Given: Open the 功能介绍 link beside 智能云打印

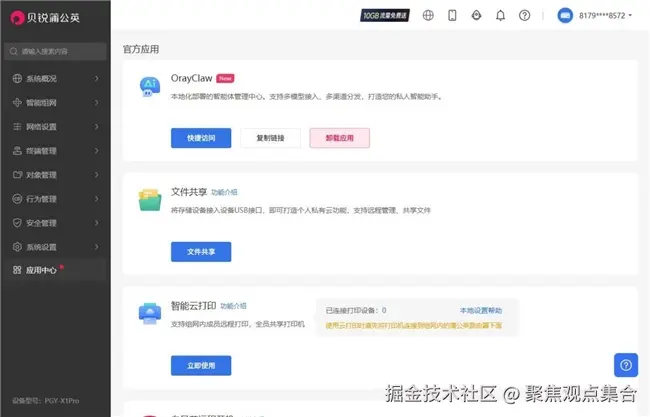Looking at the screenshot, I should coord(233,306).
